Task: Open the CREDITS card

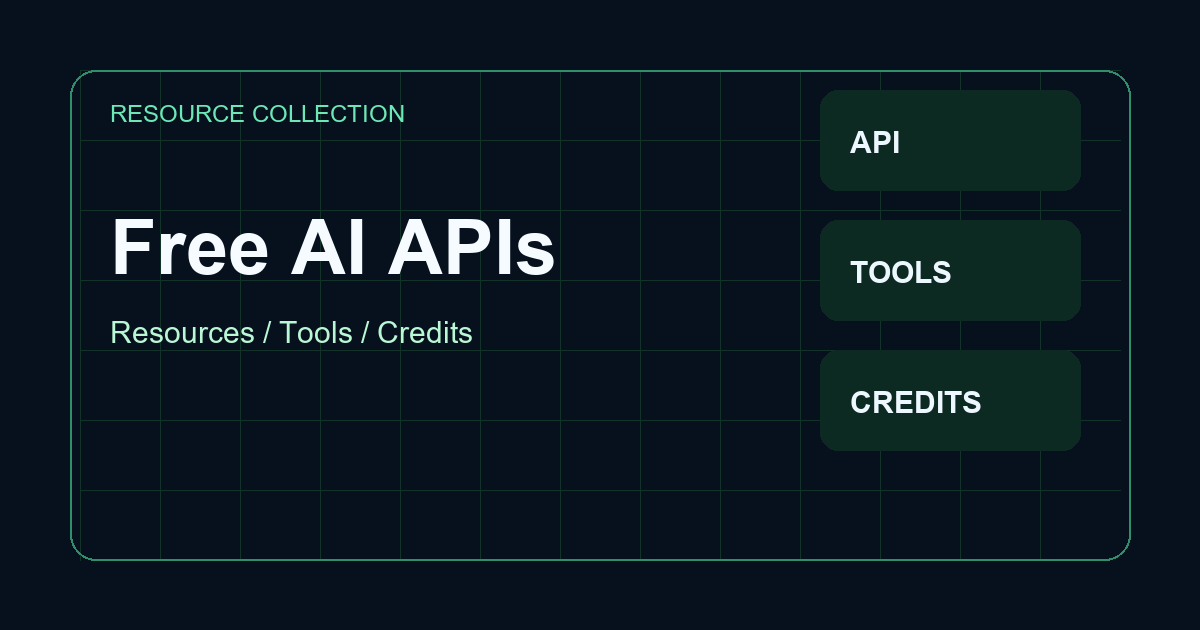Action: click(x=950, y=400)
